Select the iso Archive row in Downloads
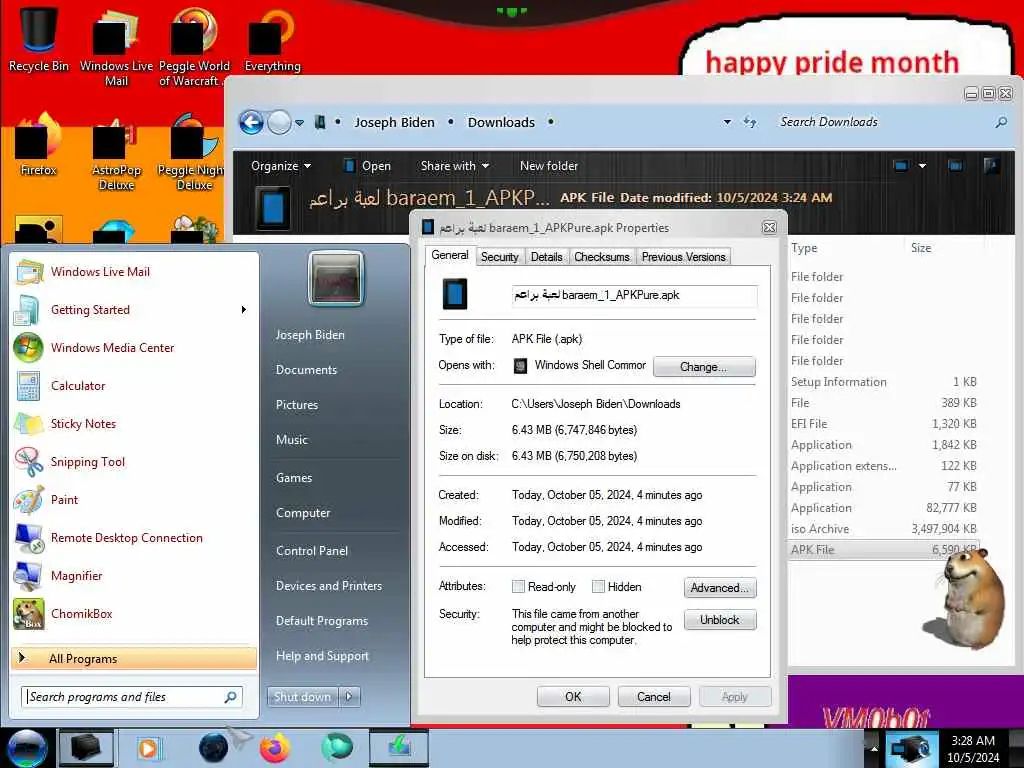The width and height of the screenshot is (1024, 768). point(884,529)
